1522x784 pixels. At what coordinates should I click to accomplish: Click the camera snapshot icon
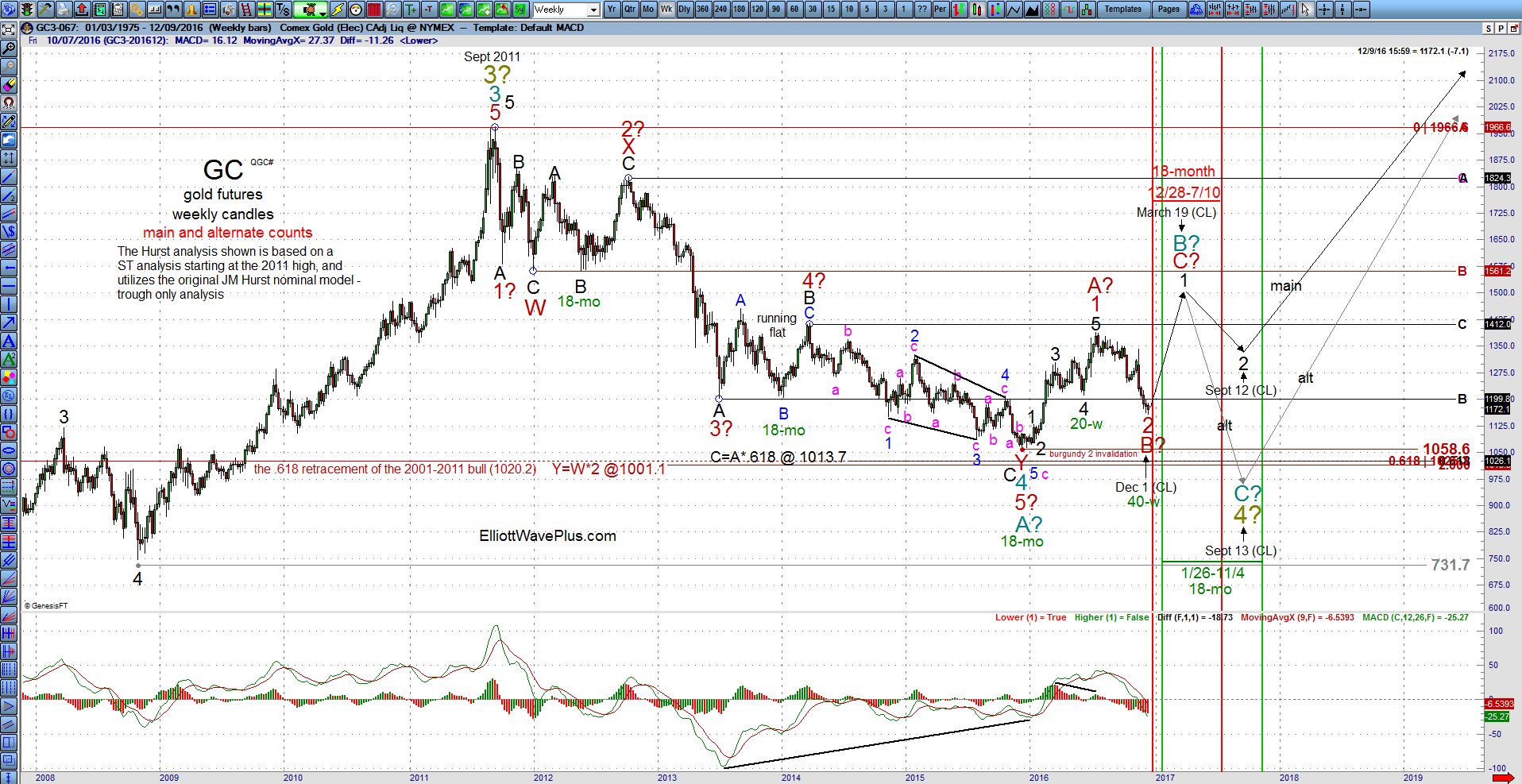[x=228, y=10]
